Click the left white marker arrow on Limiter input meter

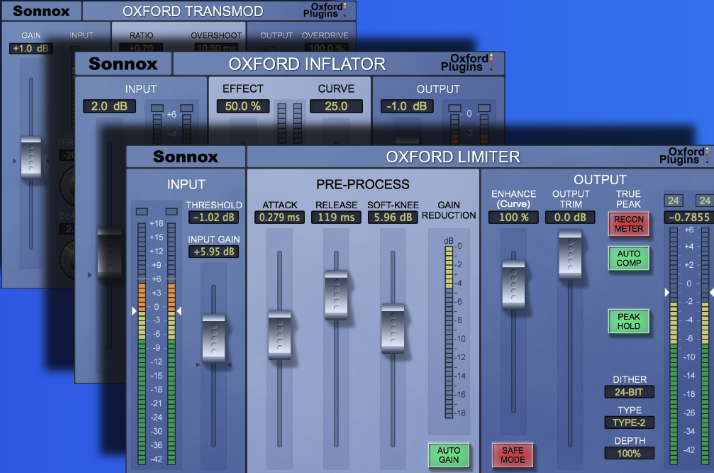click(x=134, y=311)
